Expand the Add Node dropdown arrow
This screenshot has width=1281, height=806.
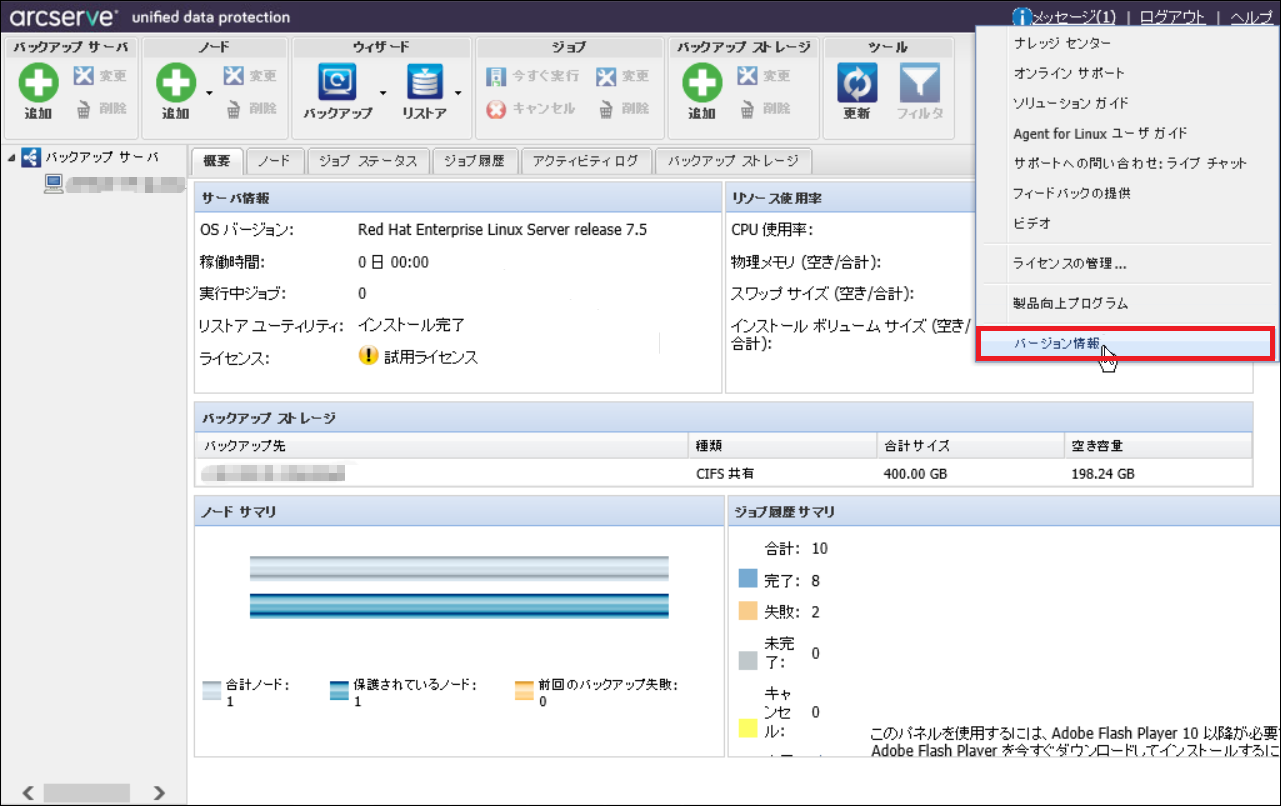tap(210, 93)
